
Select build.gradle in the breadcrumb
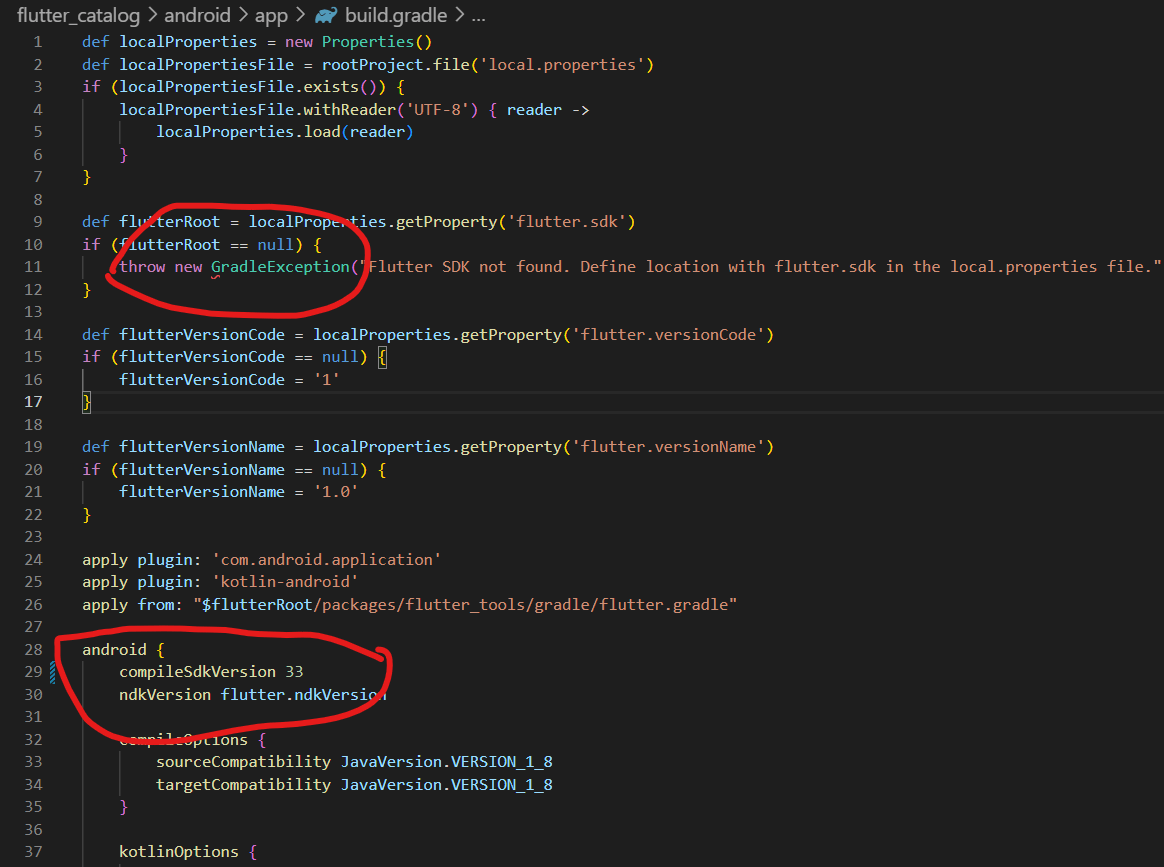click(x=397, y=15)
